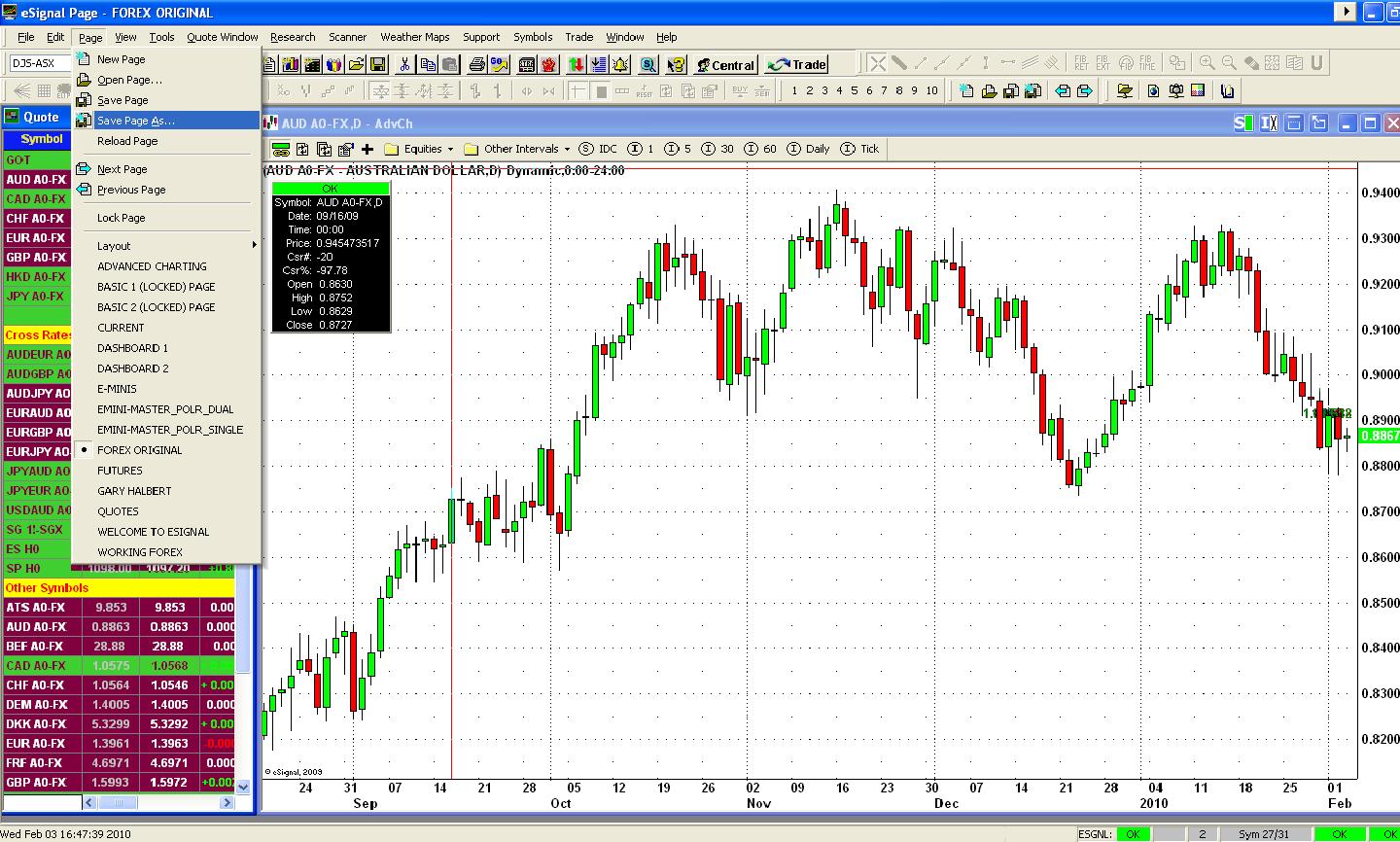This screenshot has height=842, width=1400.
Task: Click the Copy icon in main toolbar
Action: click(x=428, y=64)
